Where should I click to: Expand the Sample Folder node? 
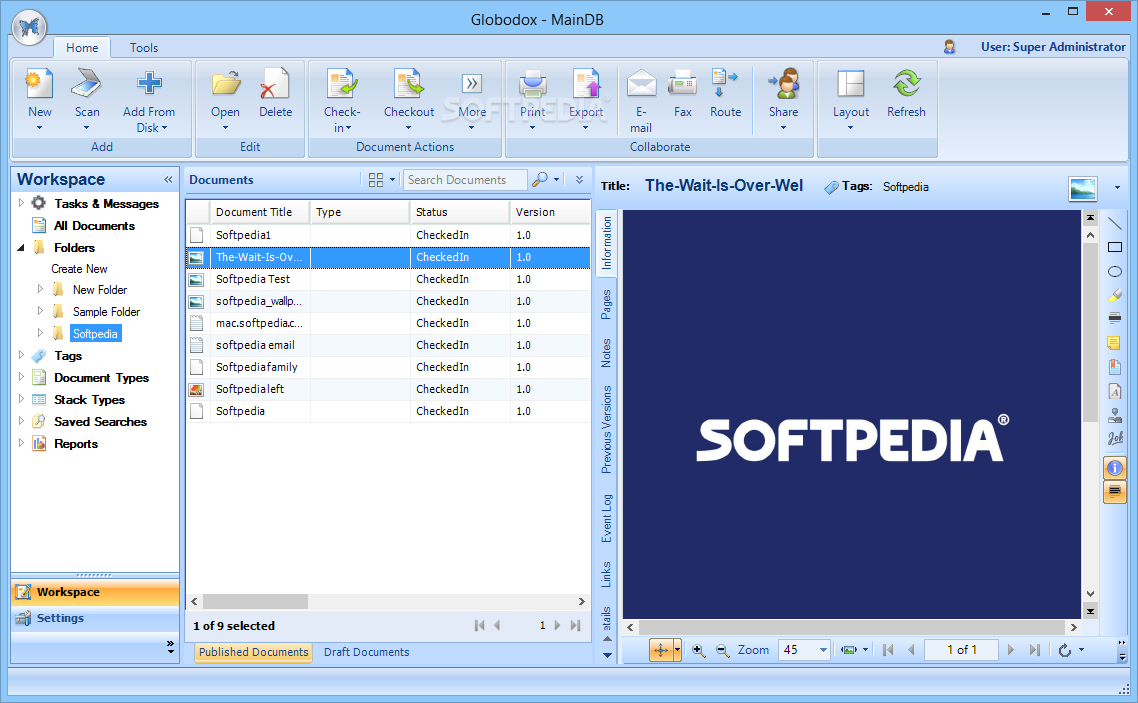pos(41,311)
